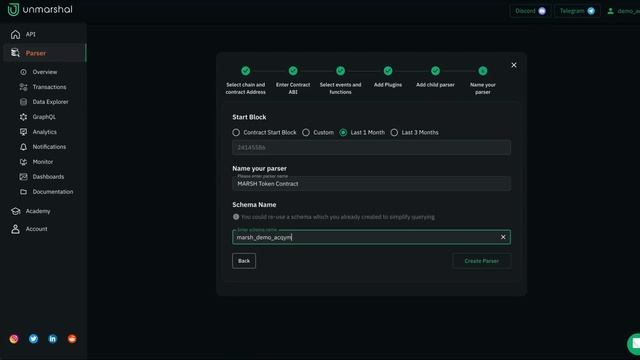Open the GraphQL menu item
This screenshot has height=360, width=640.
(x=44, y=117)
